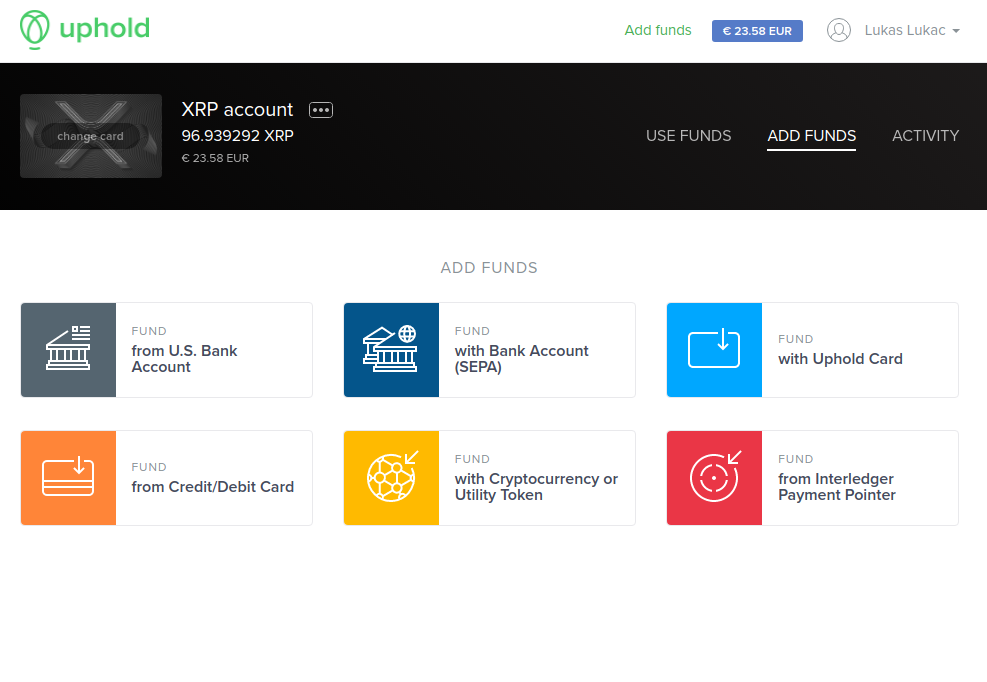Open the ACTIVITY tab
Viewport: 987px width, 682px height.
point(925,136)
